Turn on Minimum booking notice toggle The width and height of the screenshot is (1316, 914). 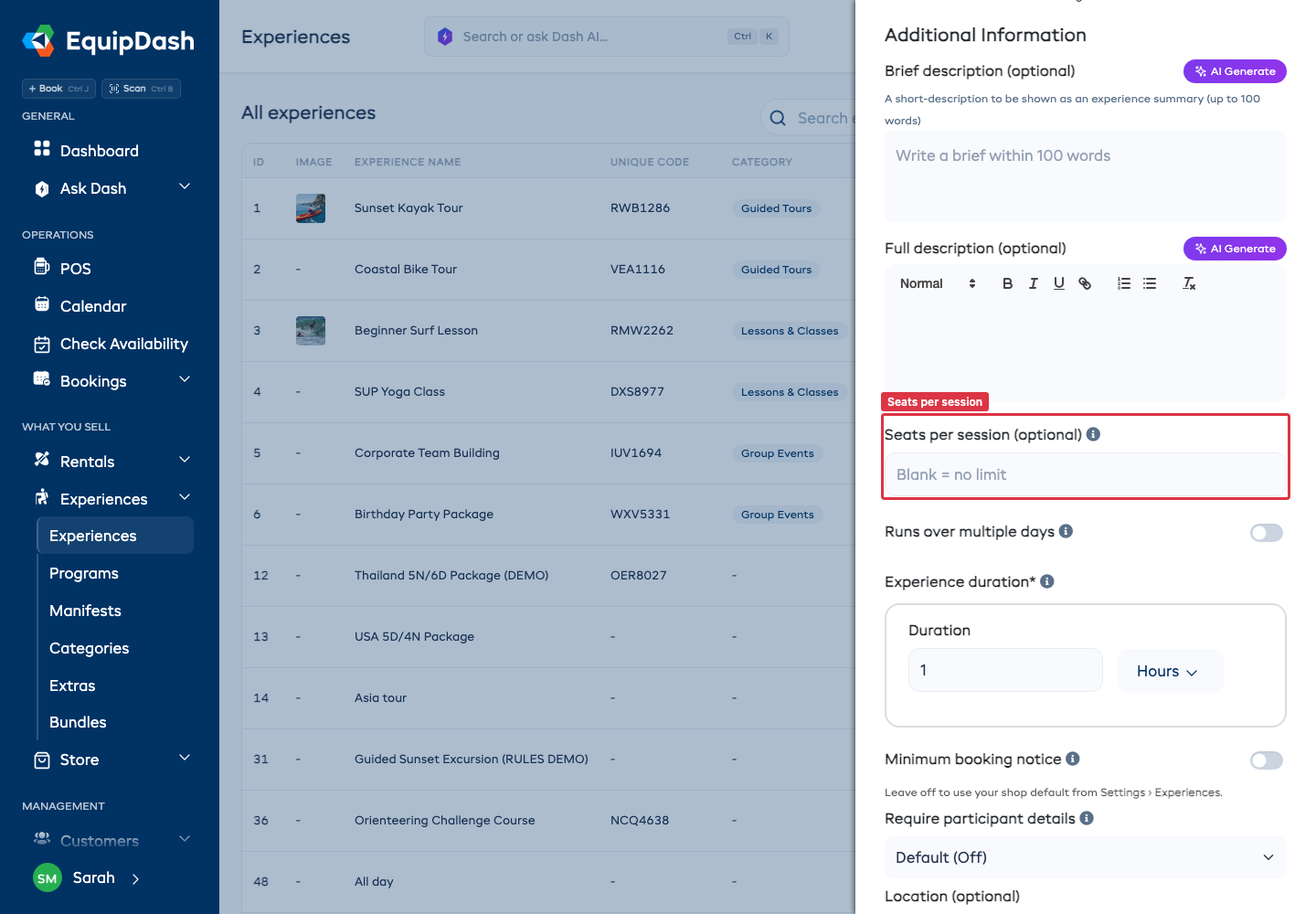pos(1267,760)
